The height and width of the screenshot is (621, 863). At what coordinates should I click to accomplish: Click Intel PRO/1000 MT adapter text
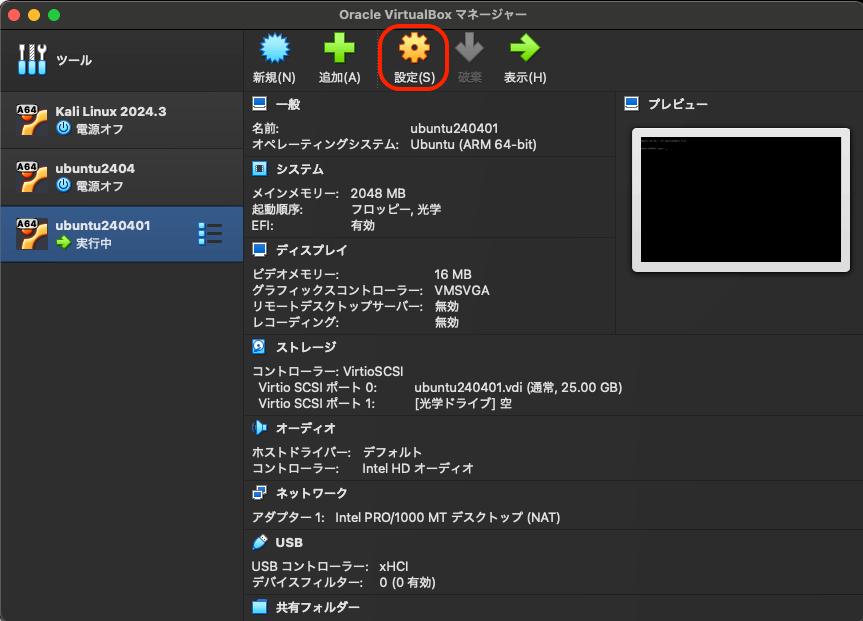[x=447, y=517]
